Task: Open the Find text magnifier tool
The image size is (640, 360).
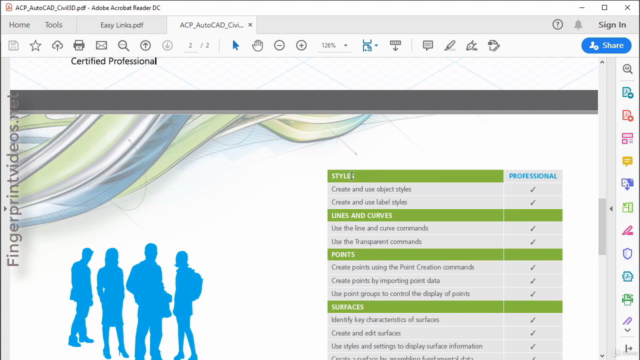Action: click(123, 45)
